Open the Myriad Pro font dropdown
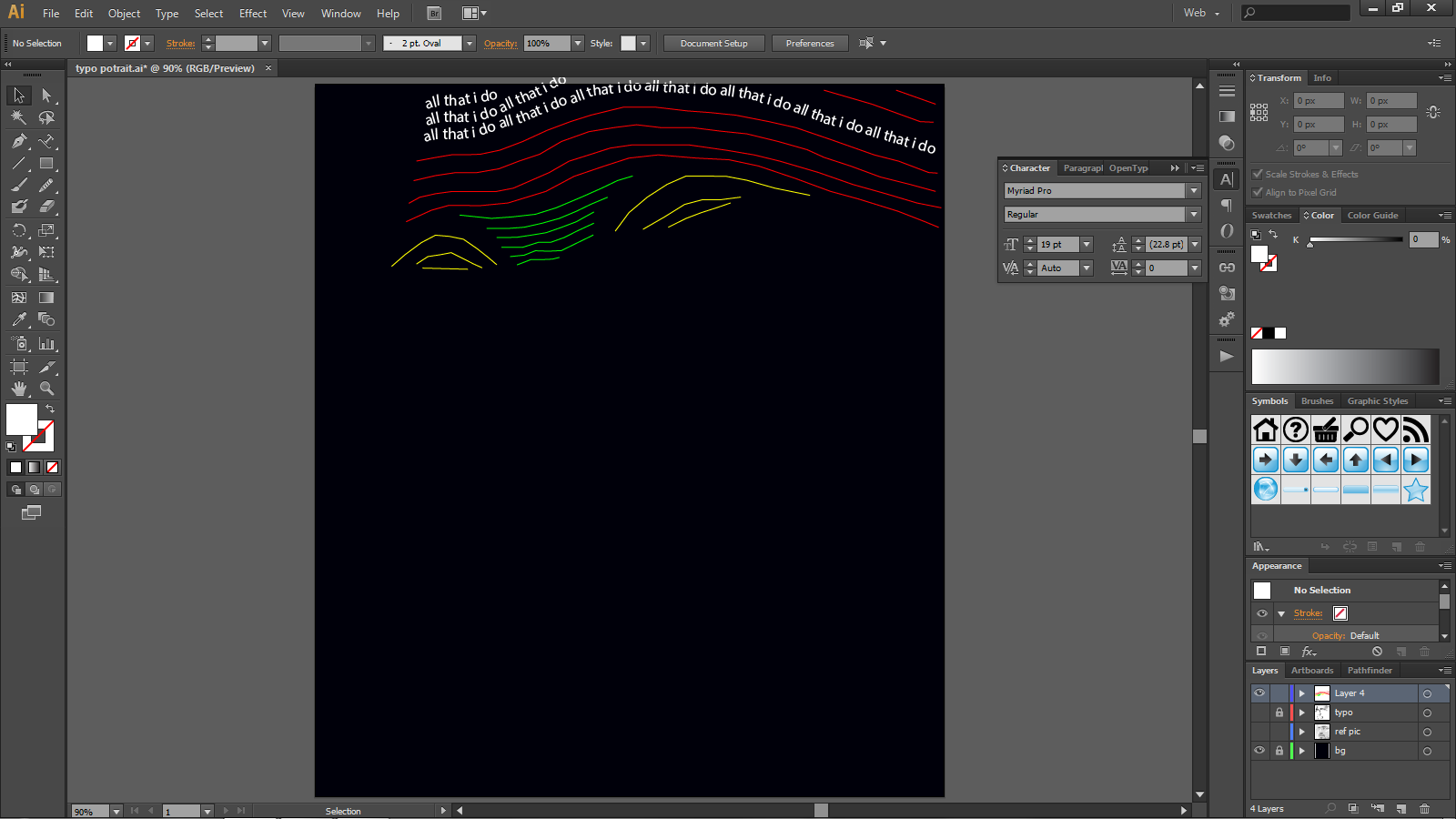Image resolution: width=1456 pixels, height=819 pixels. pos(1195,190)
